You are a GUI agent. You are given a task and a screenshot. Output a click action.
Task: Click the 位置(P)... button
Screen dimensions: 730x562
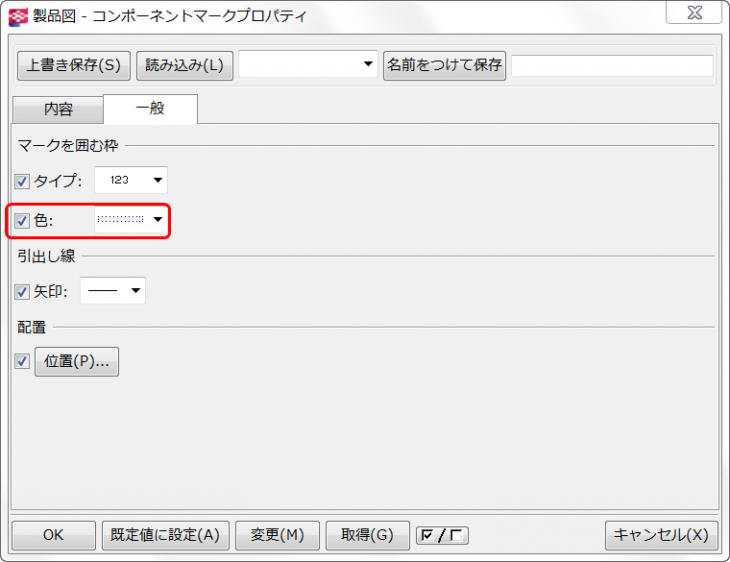(x=77, y=362)
